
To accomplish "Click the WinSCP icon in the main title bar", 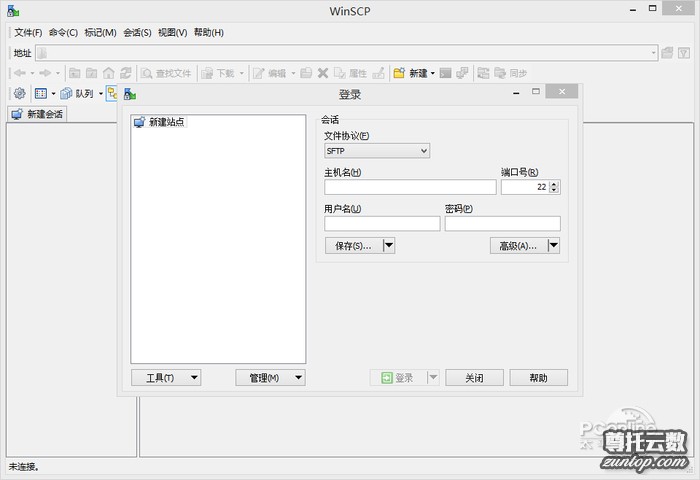I will (x=13, y=11).
